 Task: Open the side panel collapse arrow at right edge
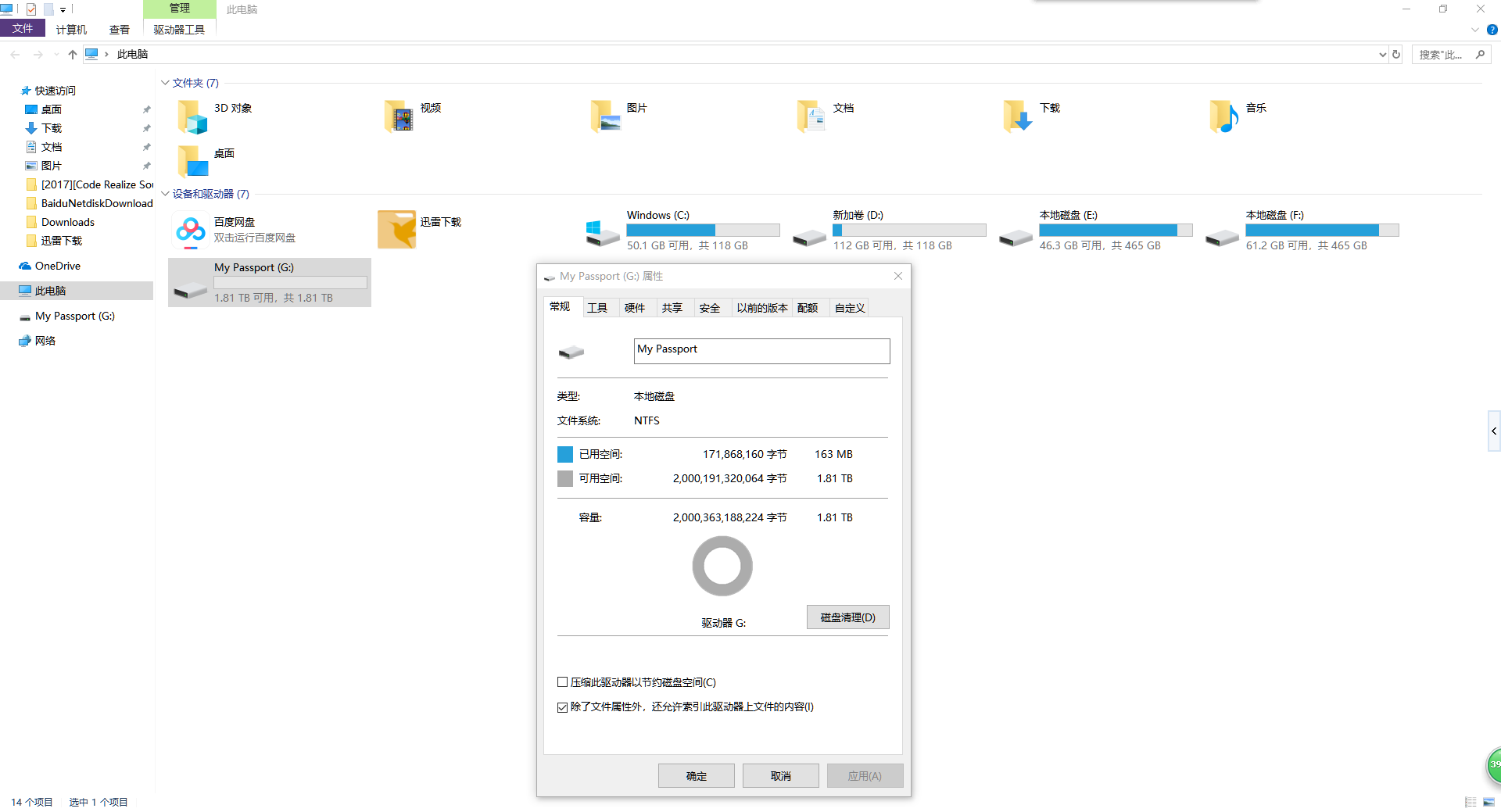click(1494, 431)
